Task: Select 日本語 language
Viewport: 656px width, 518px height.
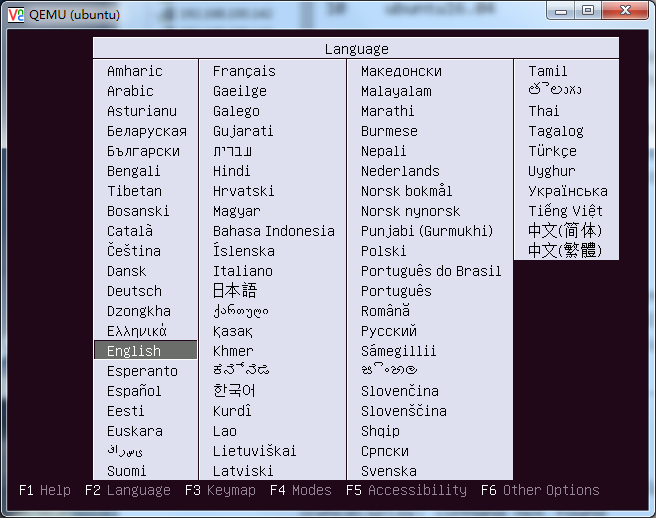Action: coord(235,290)
